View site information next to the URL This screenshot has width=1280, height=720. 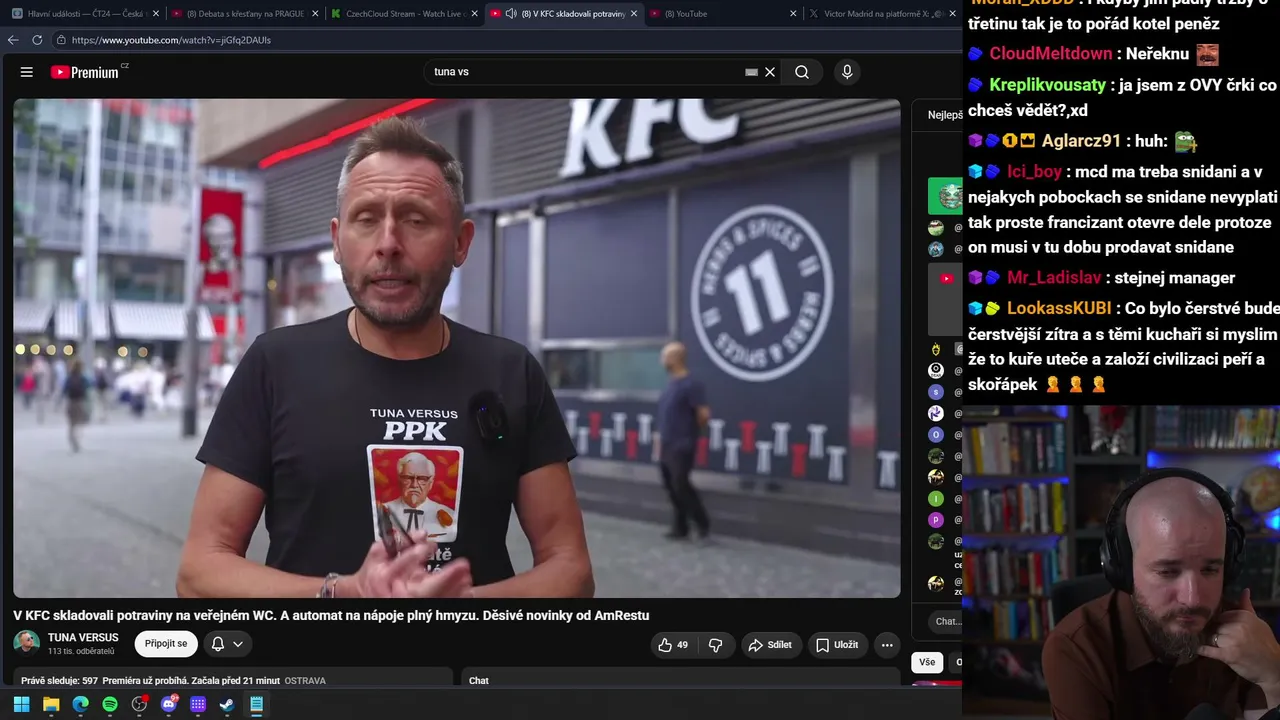[x=61, y=40]
